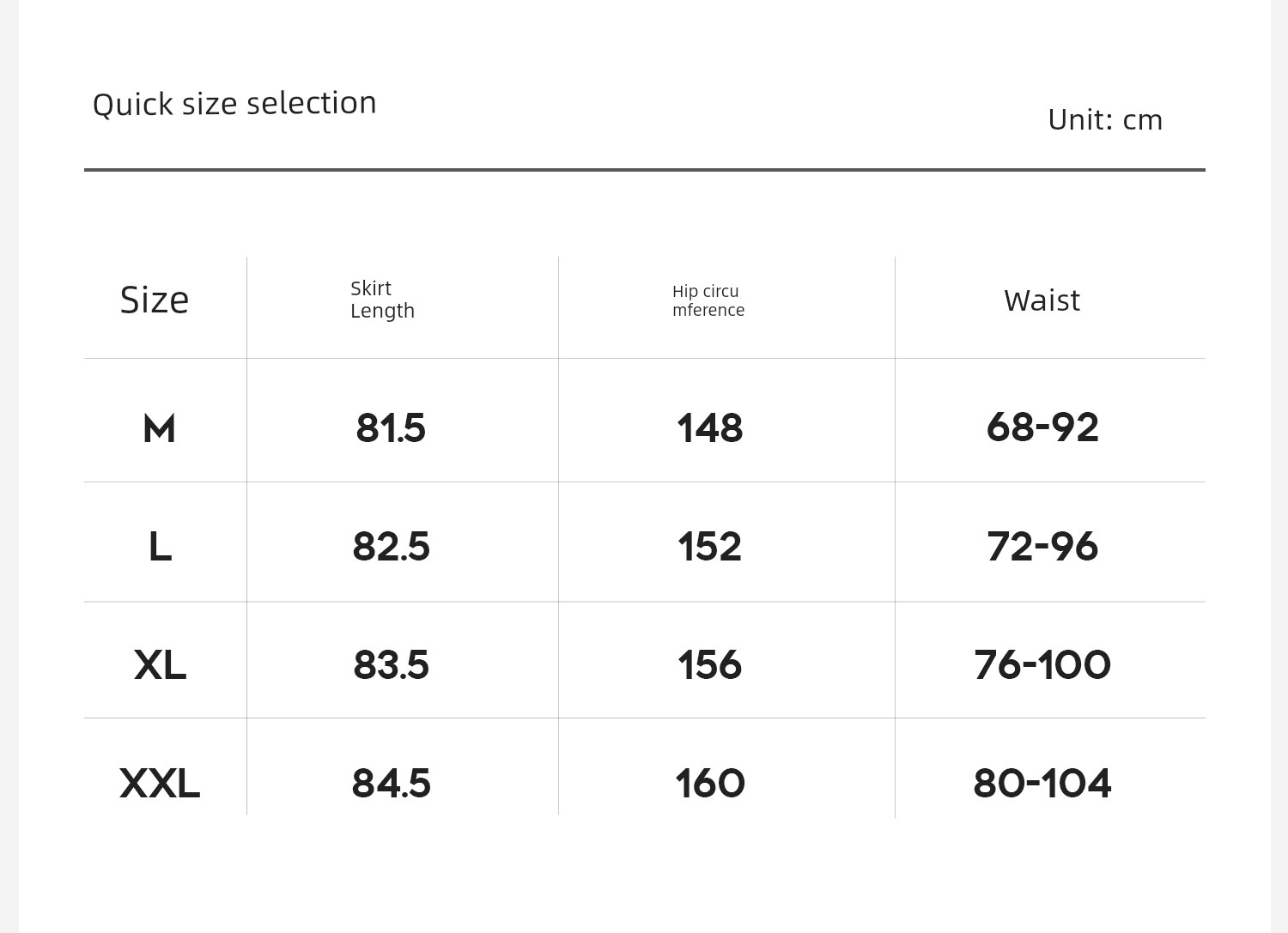Select the Waist column header
This screenshot has width=1288, height=933.
1042,300
